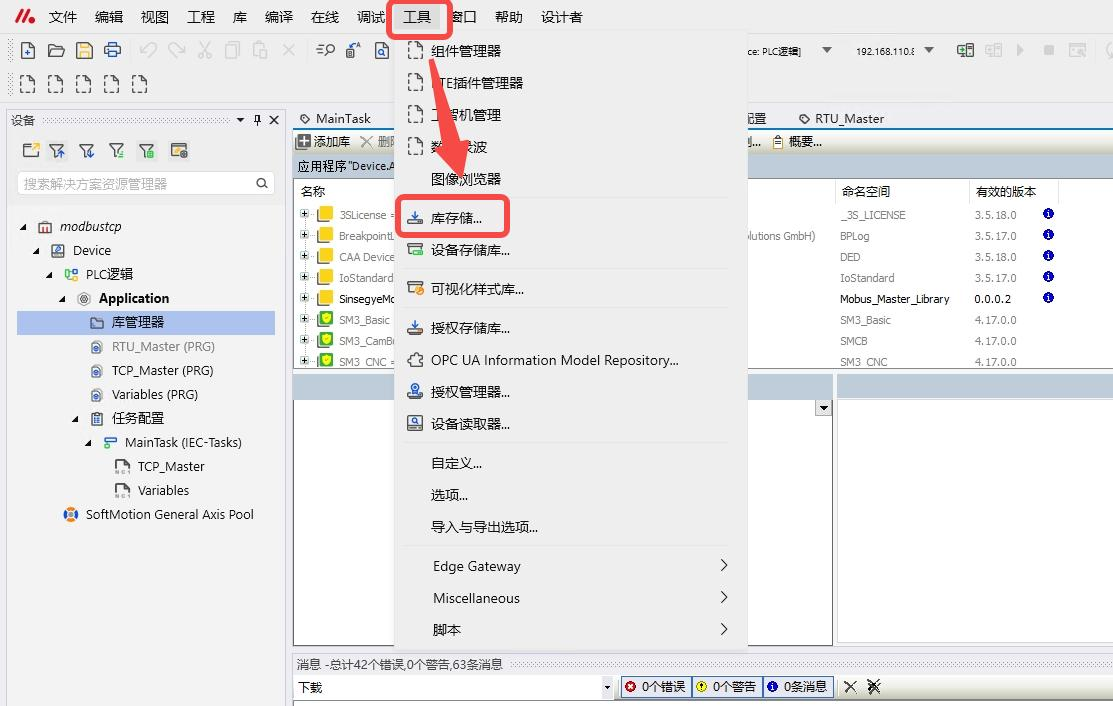
Task: Click the 添加库 button
Action: pos(324,141)
